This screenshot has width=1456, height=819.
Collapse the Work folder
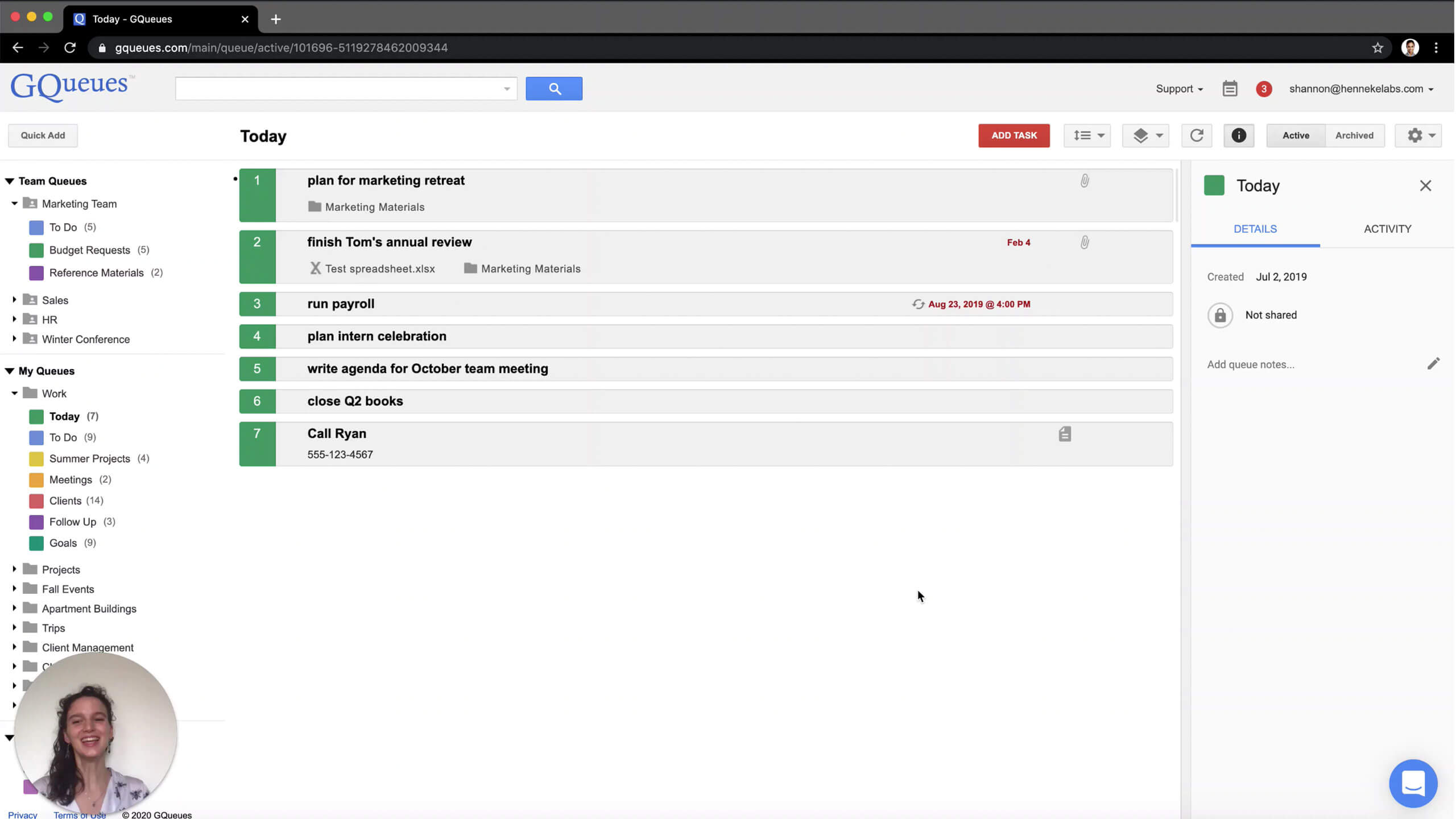tap(15, 394)
